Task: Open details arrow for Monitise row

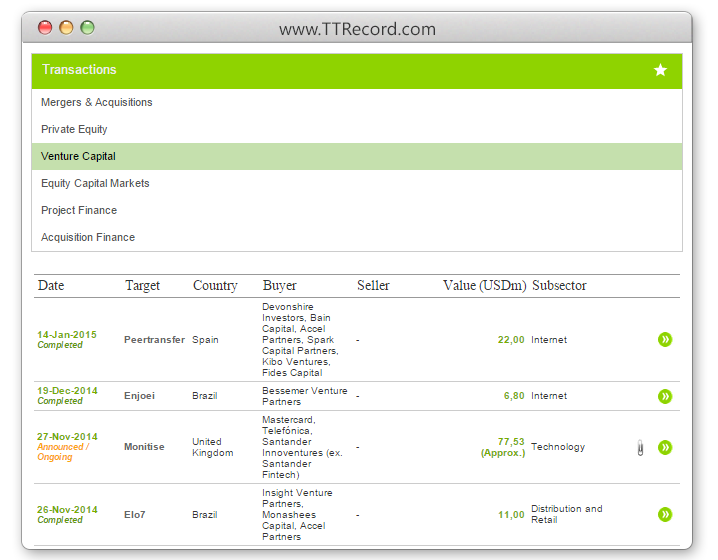Action: coord(665,447)
